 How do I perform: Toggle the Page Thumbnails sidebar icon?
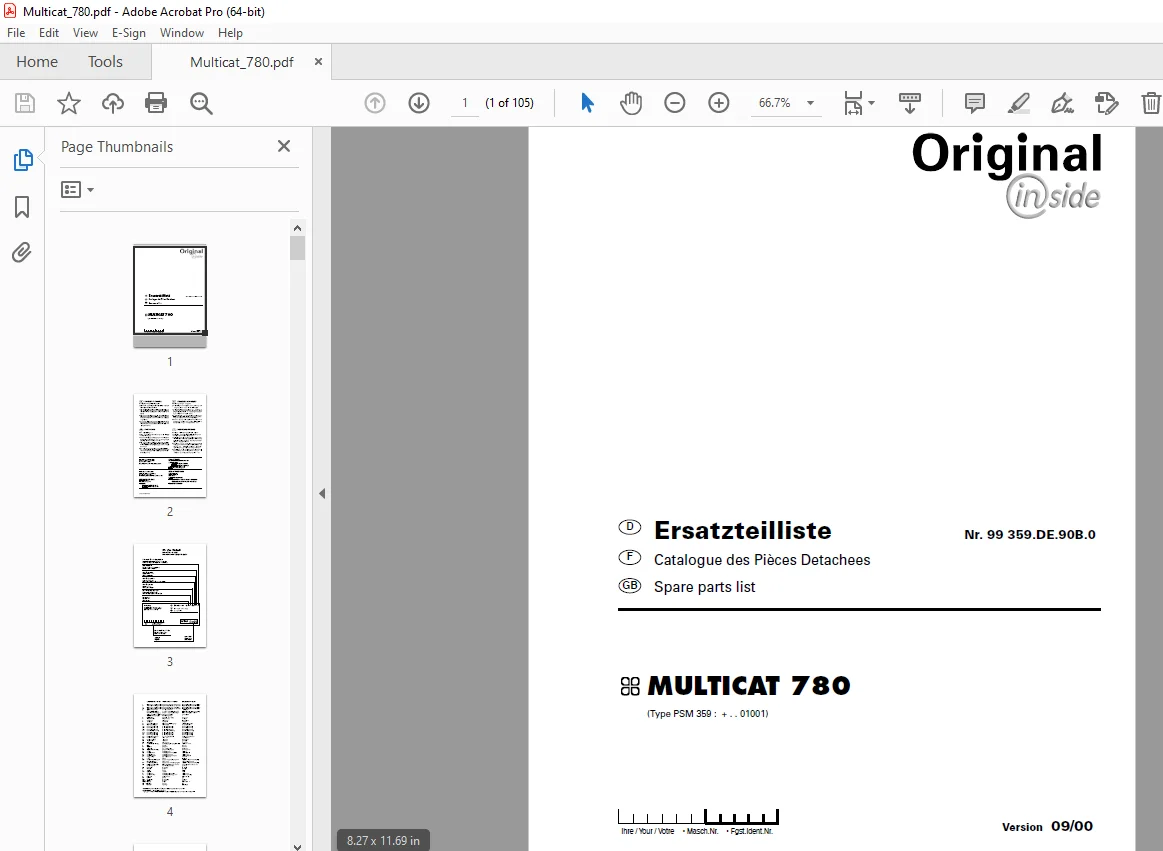pyautogui.click(x=23, y=160)
